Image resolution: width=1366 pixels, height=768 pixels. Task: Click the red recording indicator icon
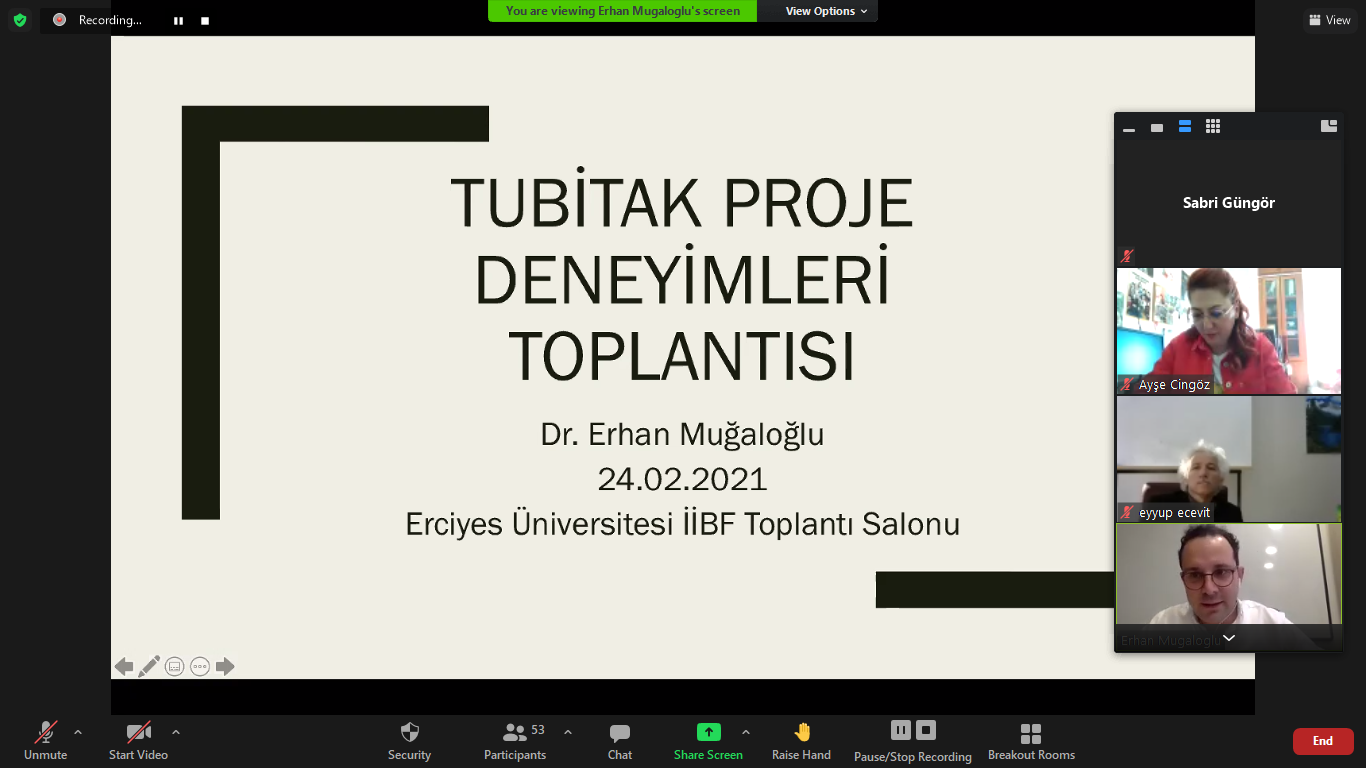pos(60,19)
